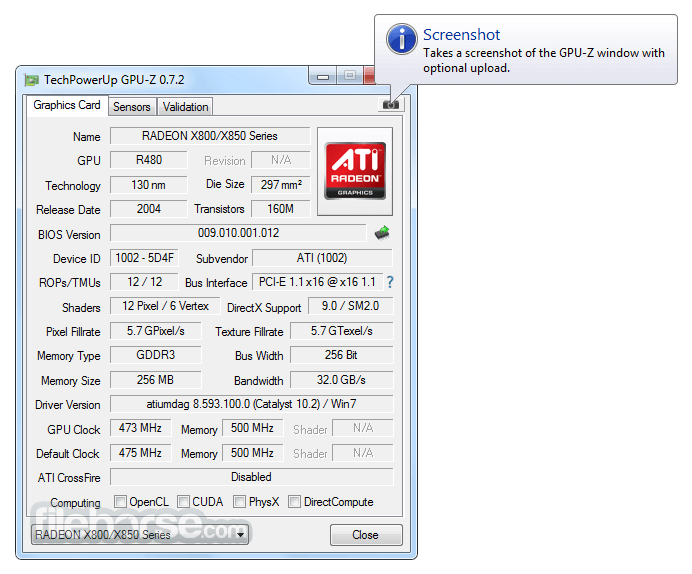Click the Default Clock value 475 MHz
692x574 pixels.
(140, 453)
